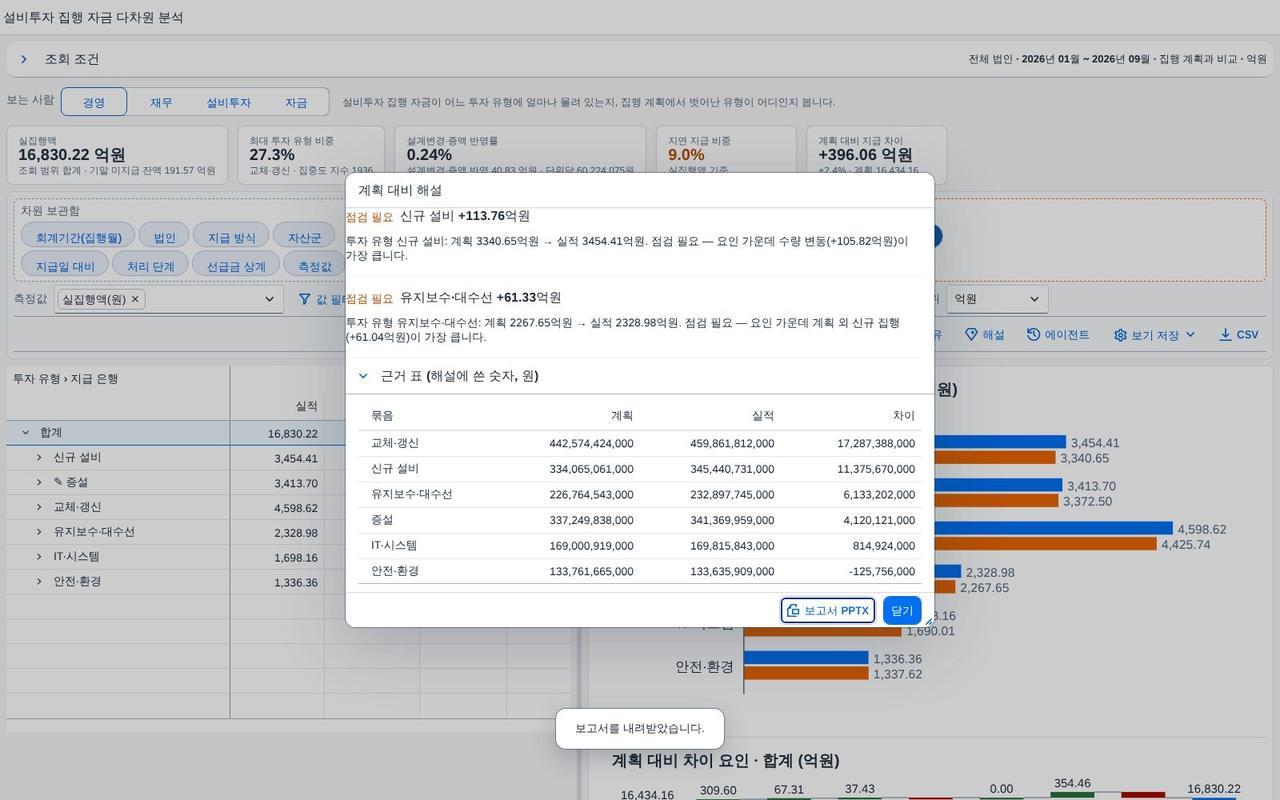Switch to the 재무 viewer tab
This screenshot has width=1280, height=800.
(x=161, y=102)
